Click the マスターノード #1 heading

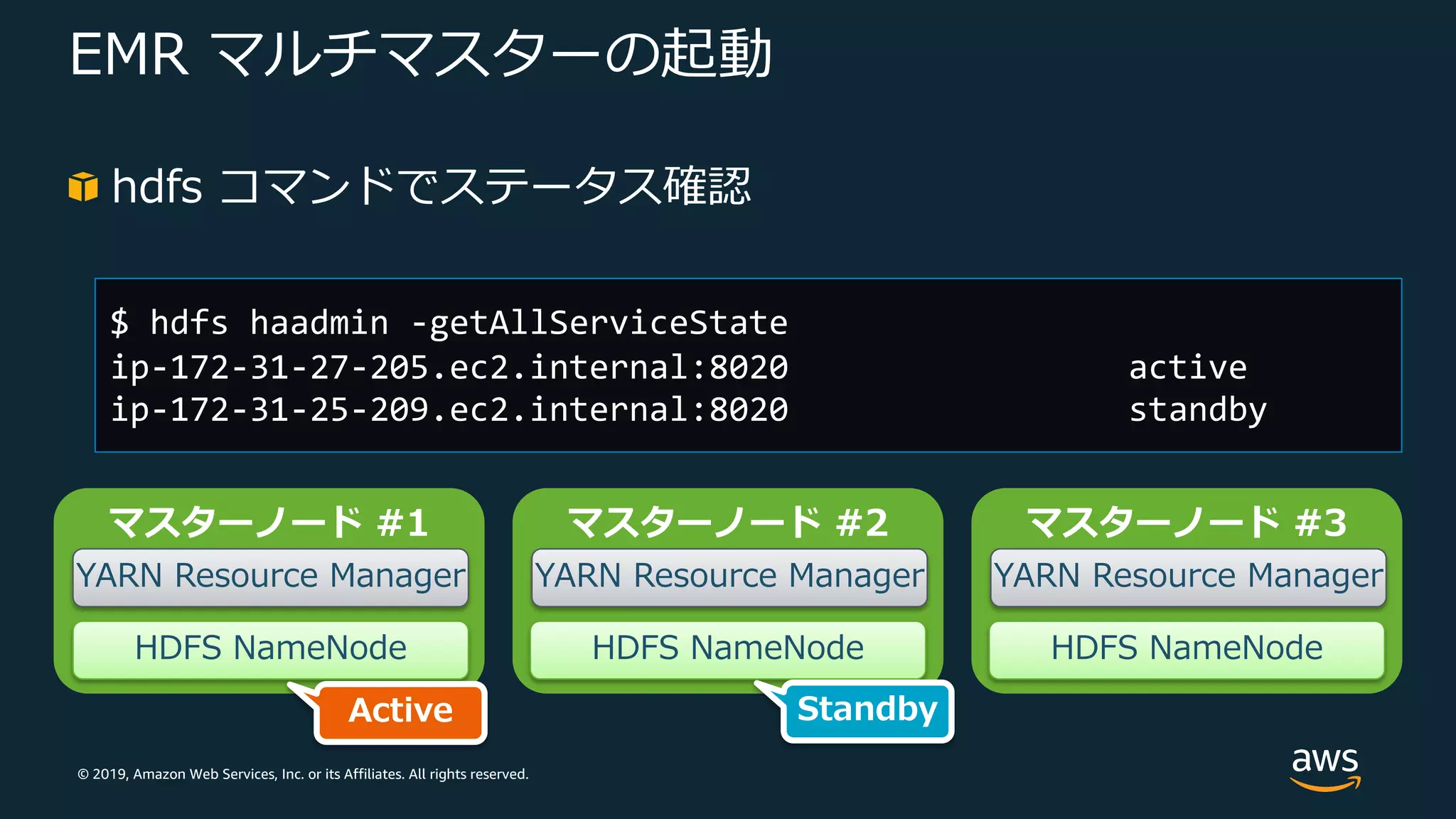[269, 523]
